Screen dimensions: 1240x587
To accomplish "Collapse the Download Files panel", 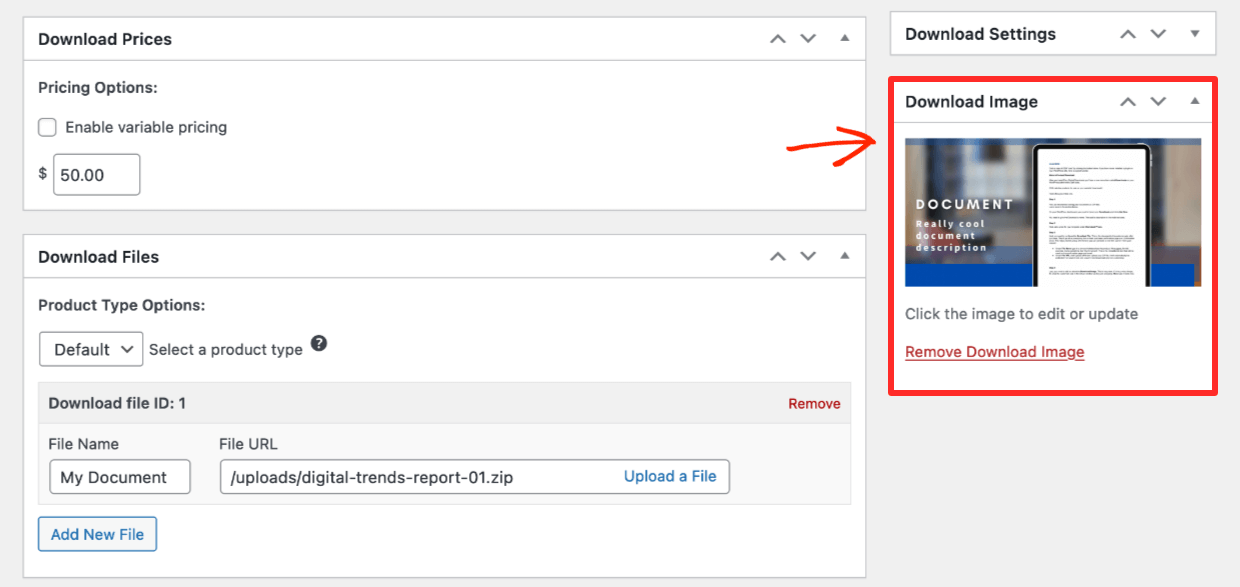I will pyautogui.click(x=844, y=257).
